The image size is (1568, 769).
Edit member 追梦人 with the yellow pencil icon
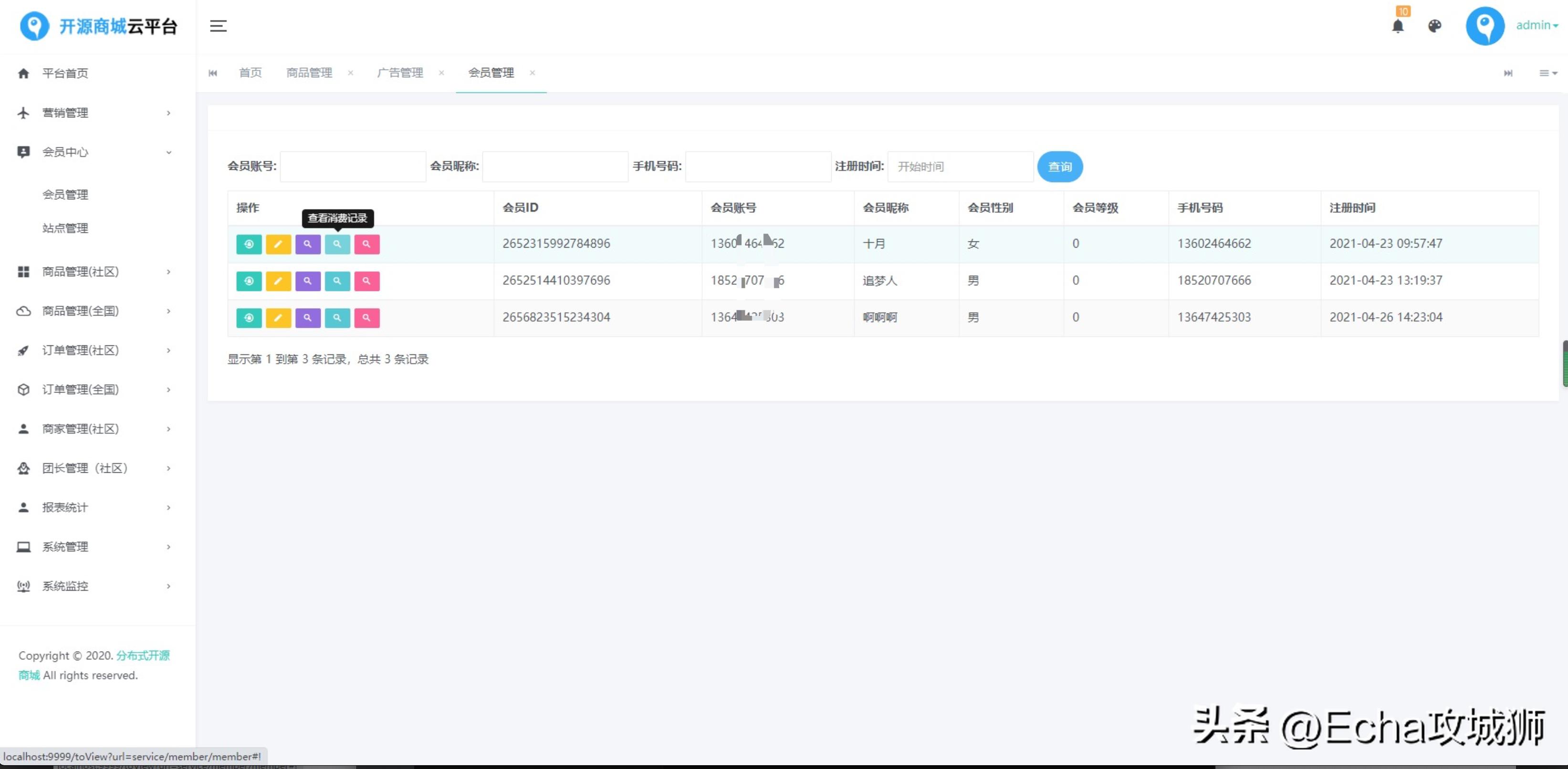[x=278, y=281]
